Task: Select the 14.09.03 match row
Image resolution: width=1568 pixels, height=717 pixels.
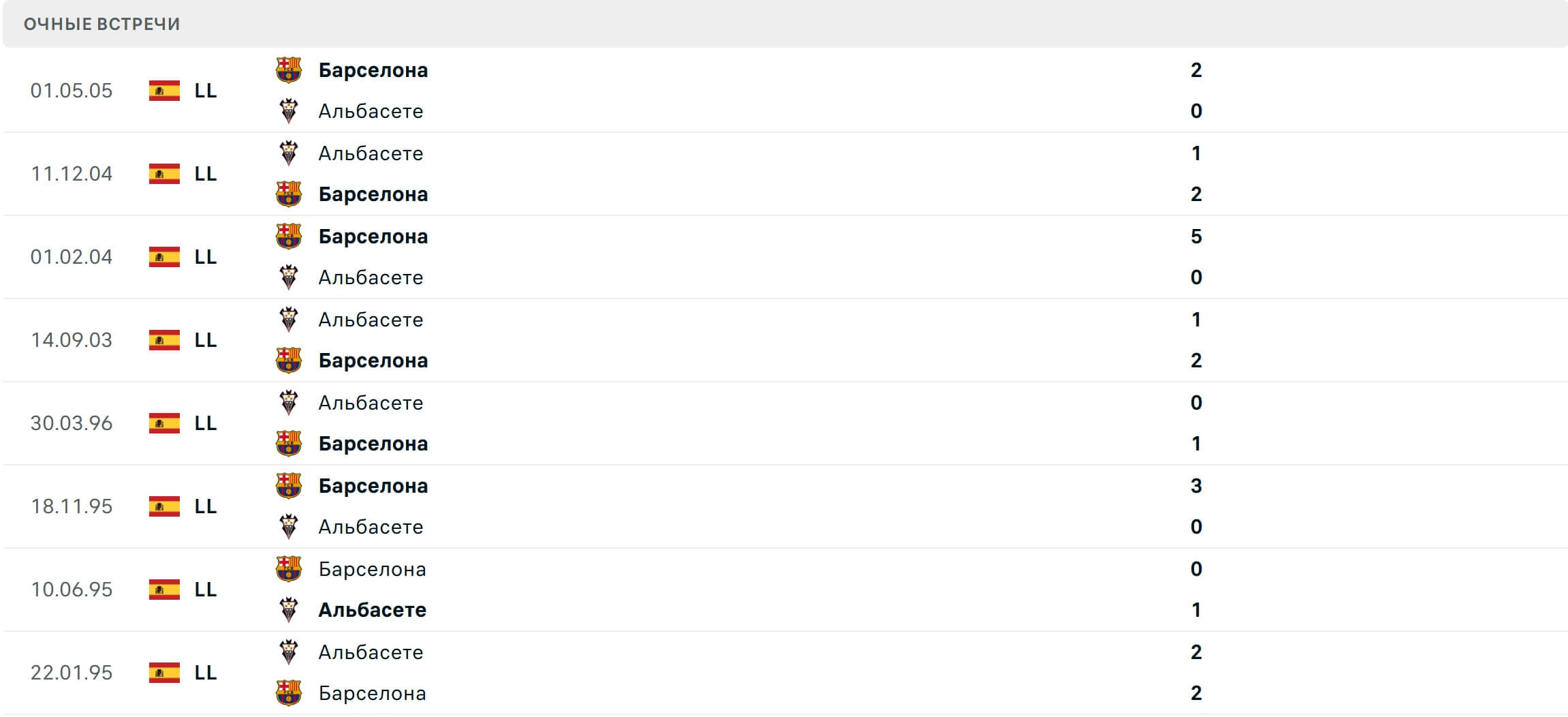Action: click(x=783, y=340)
